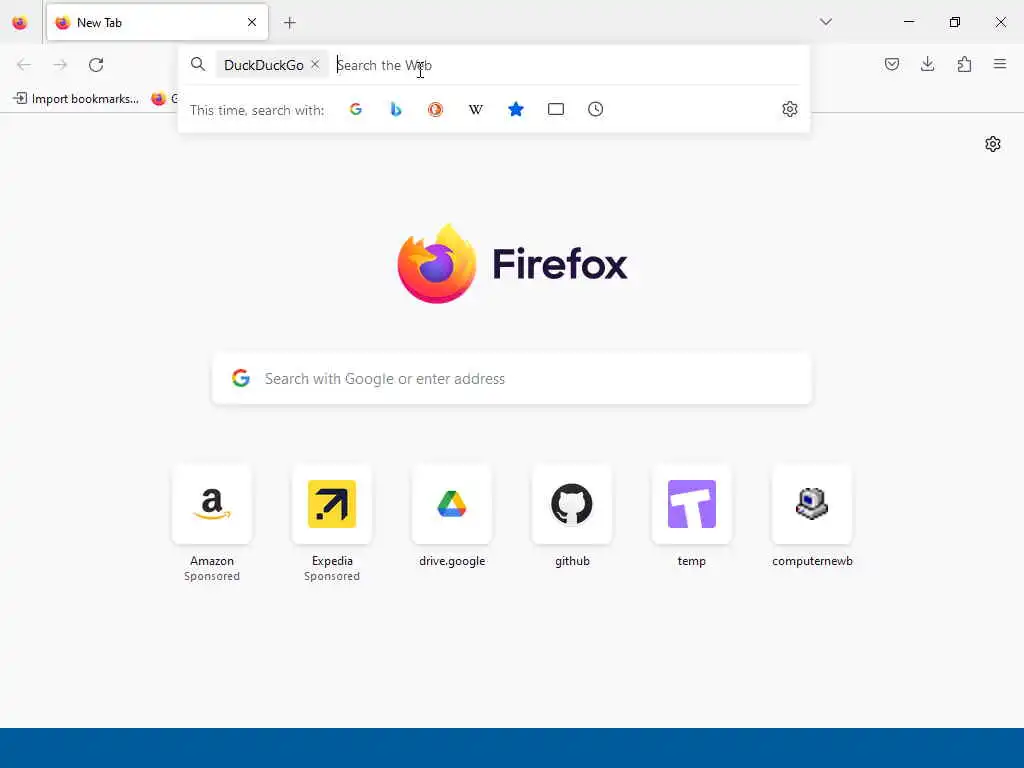
Task: Expand the list all tabs chevron
Action: [825, 22]
